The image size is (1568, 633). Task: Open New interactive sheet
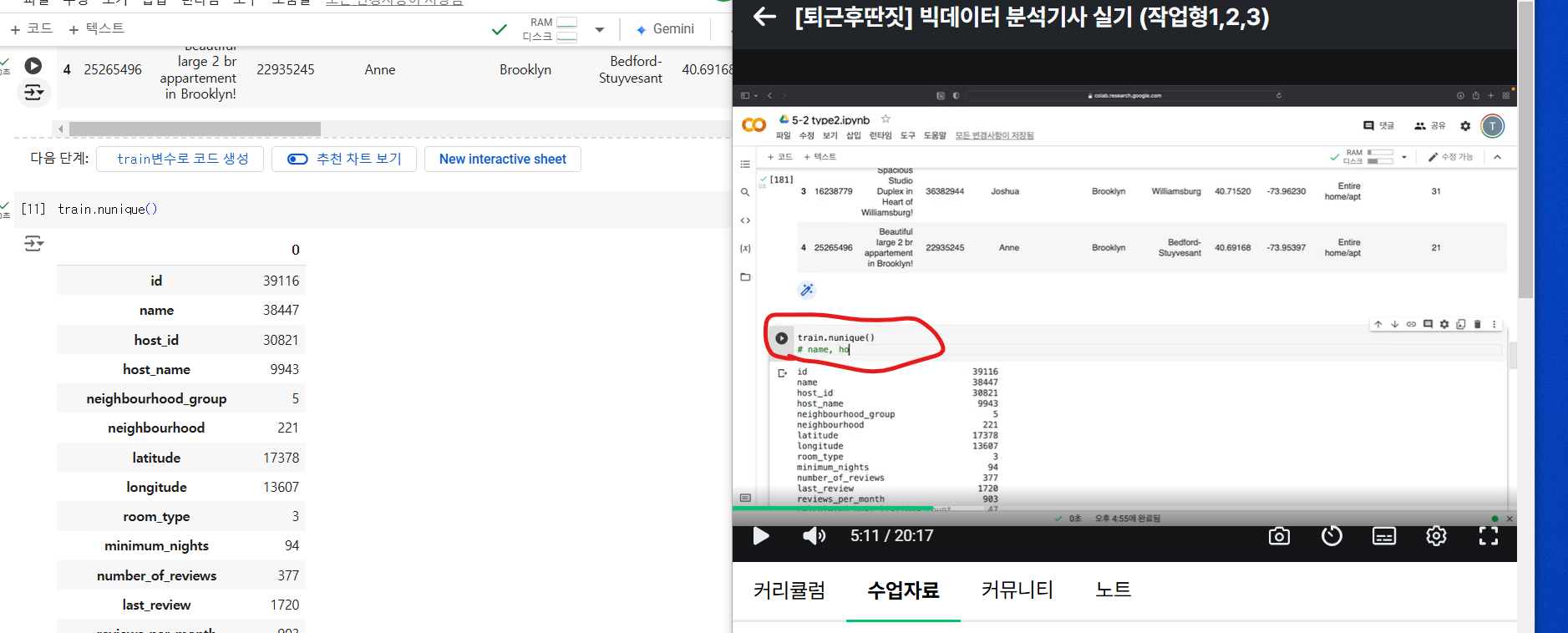click(503, 159)
